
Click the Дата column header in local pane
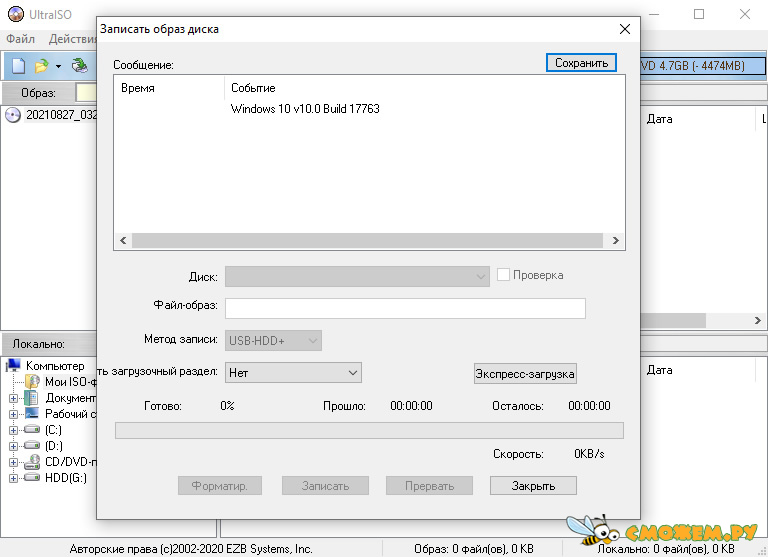click(x=659, y=370)
